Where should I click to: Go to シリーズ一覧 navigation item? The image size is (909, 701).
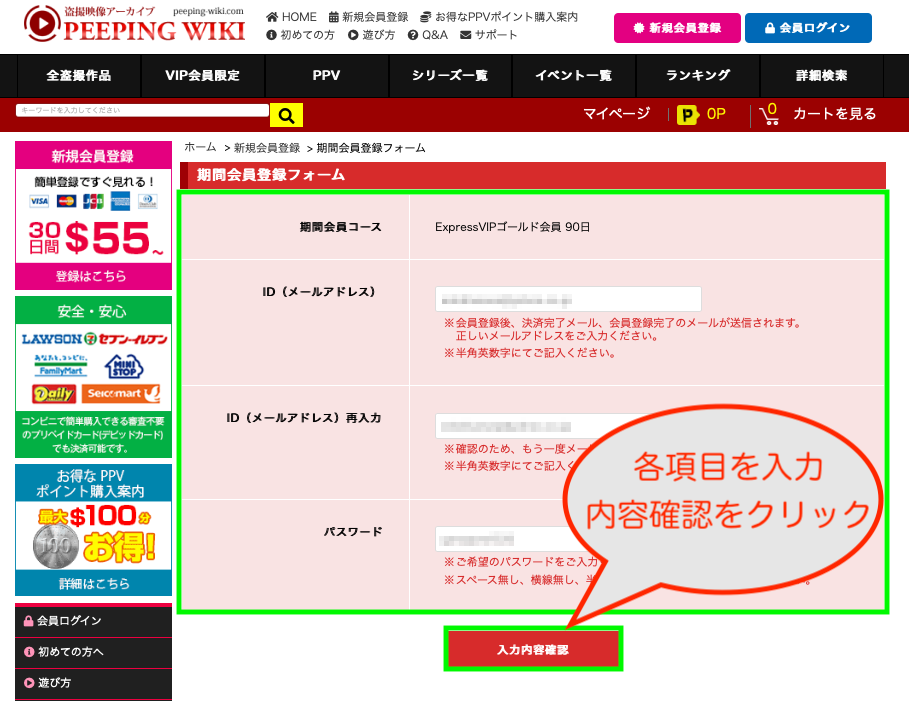(x=450, y=76)
